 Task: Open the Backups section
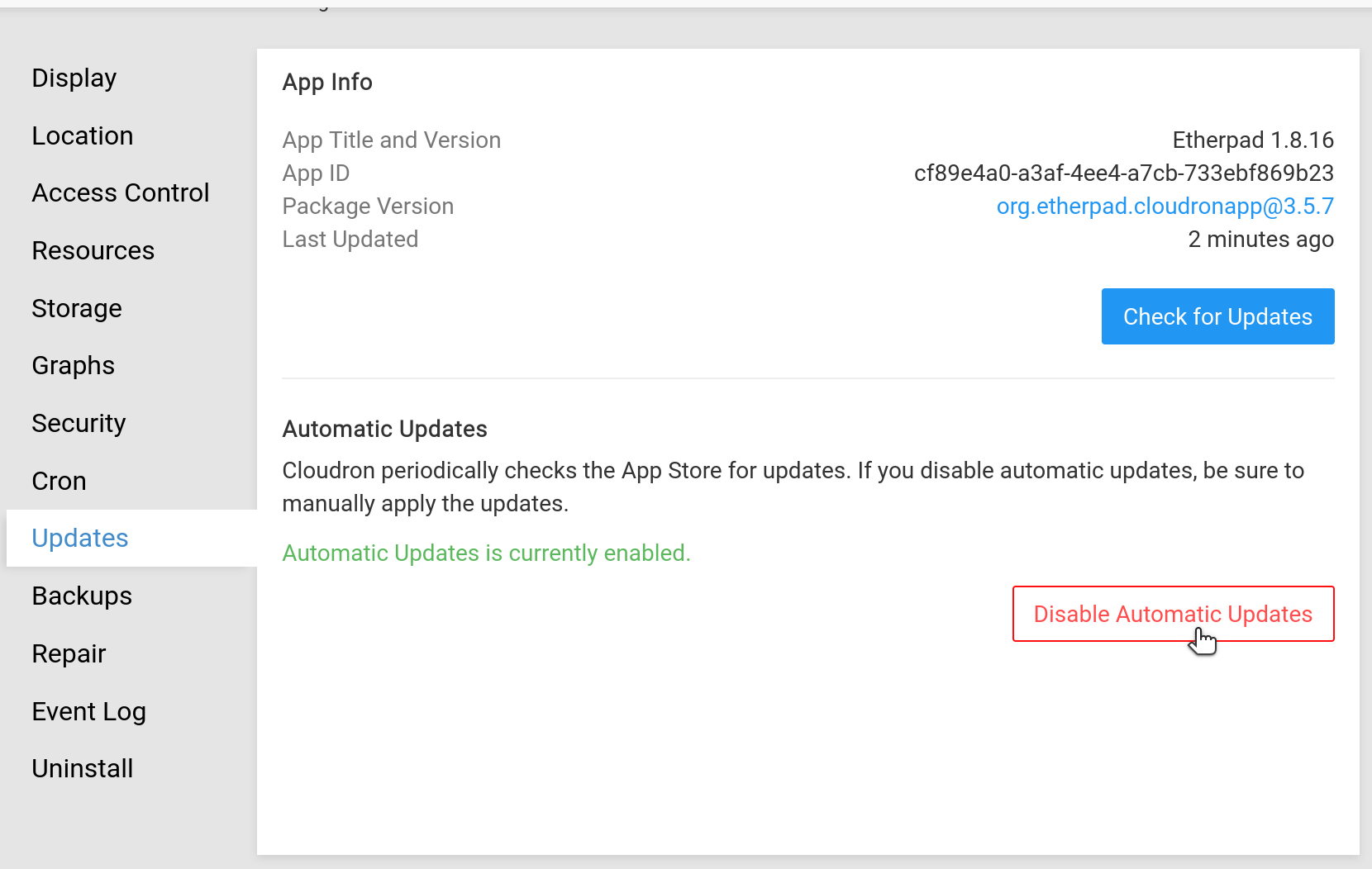(x=82, y=596)
